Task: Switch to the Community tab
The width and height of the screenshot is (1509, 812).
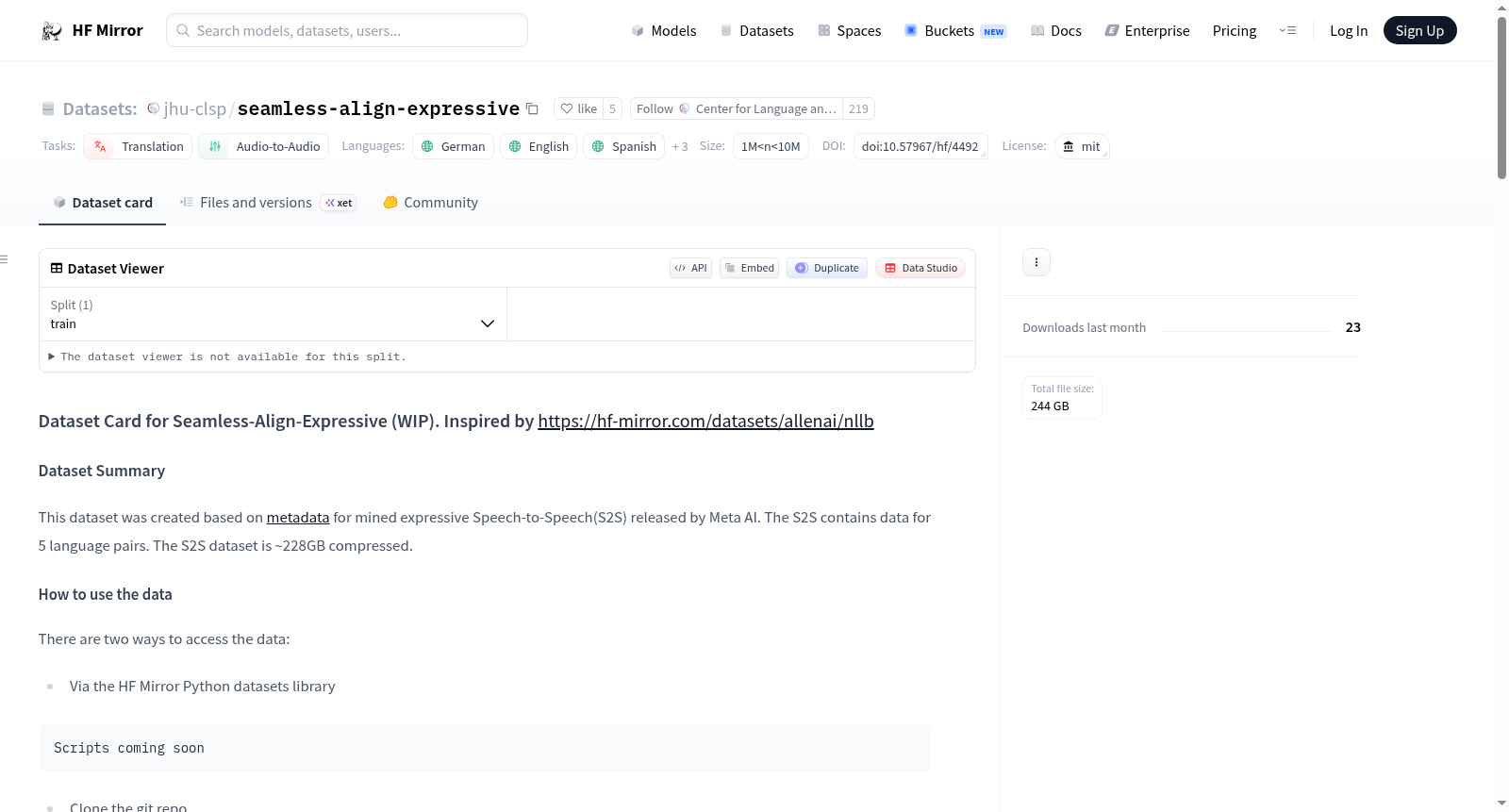Action: (430, 203)
